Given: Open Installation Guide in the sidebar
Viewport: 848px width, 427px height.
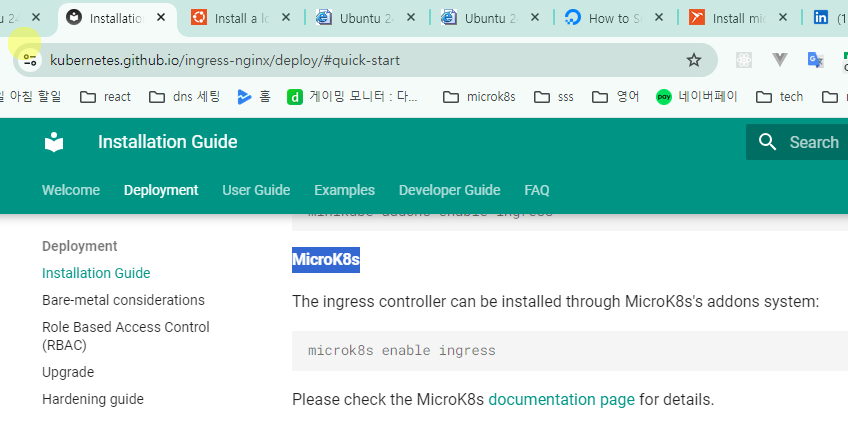Looking at the screenshot, I should (x=96, y=273).
